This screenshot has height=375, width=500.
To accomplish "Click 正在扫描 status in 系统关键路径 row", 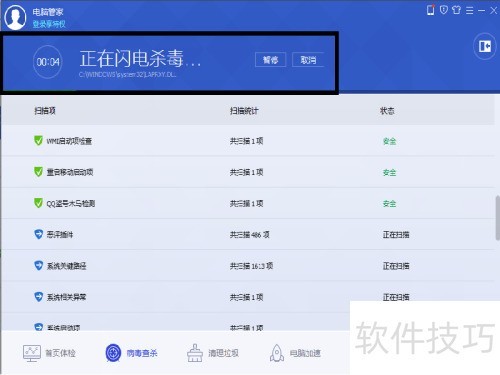I will click(x=396, y=266).
